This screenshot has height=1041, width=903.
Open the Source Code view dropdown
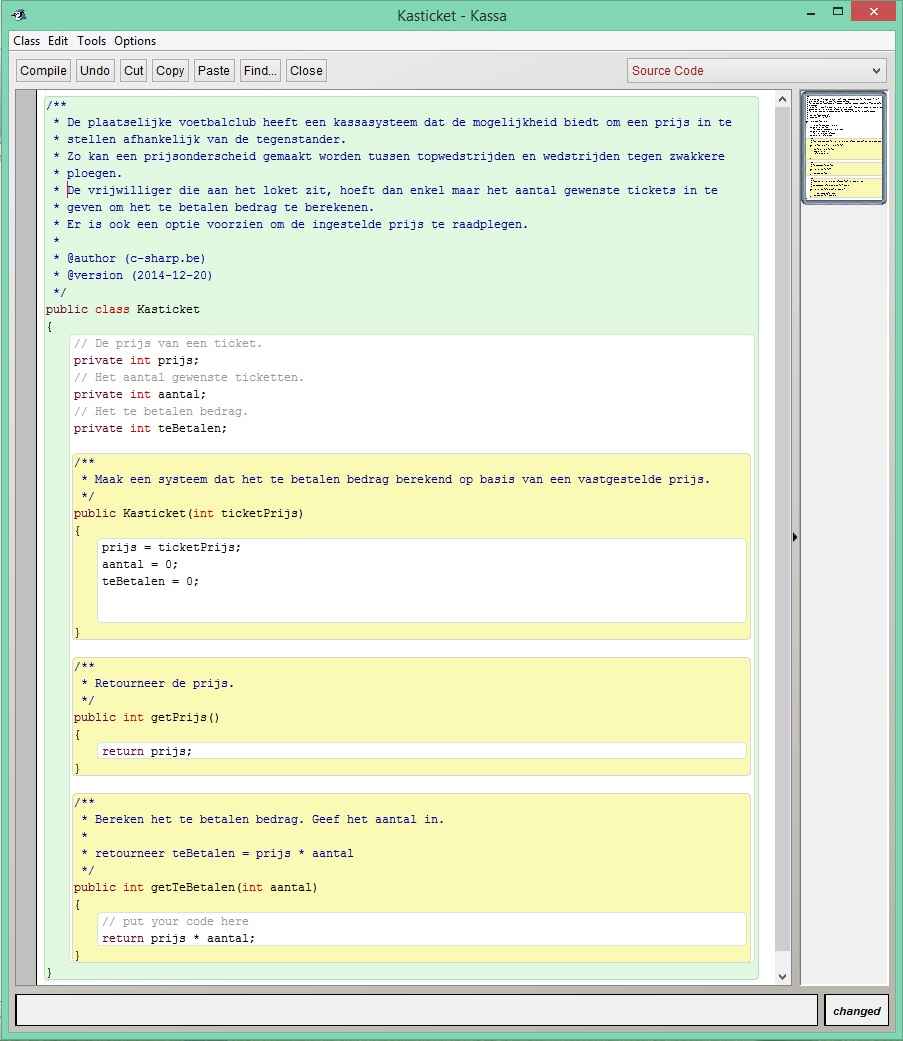[757, 70]
